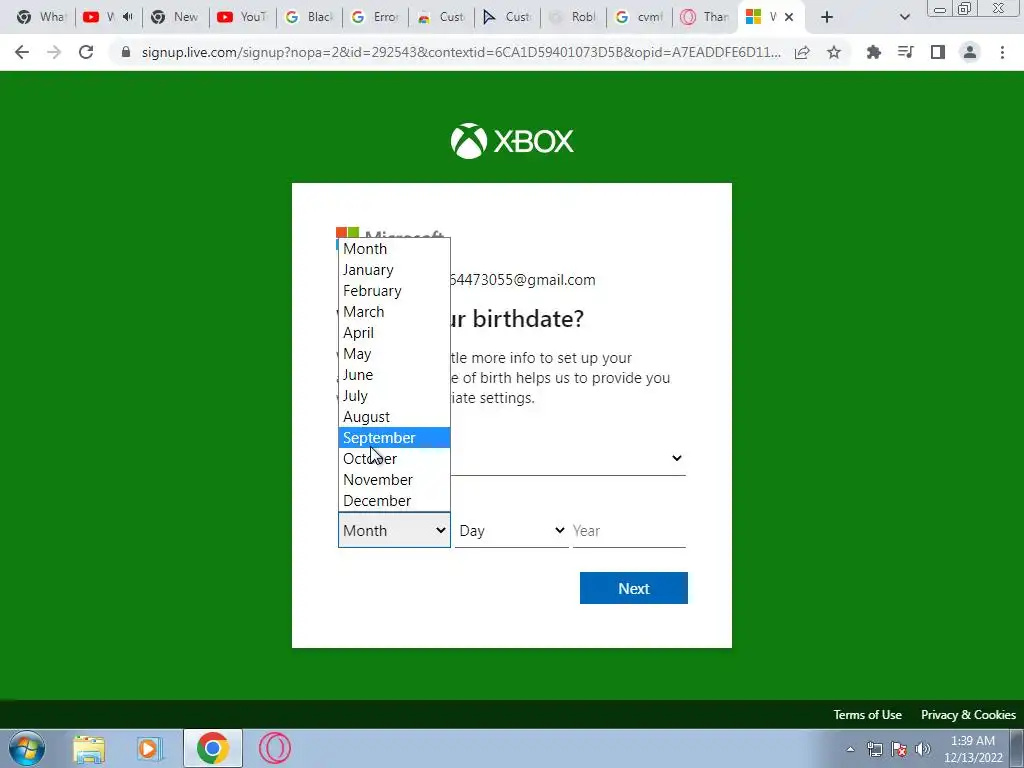Choose October in the month list
Image resolution: width=1024 pixels, height=768 pixels.
(394, 458)
